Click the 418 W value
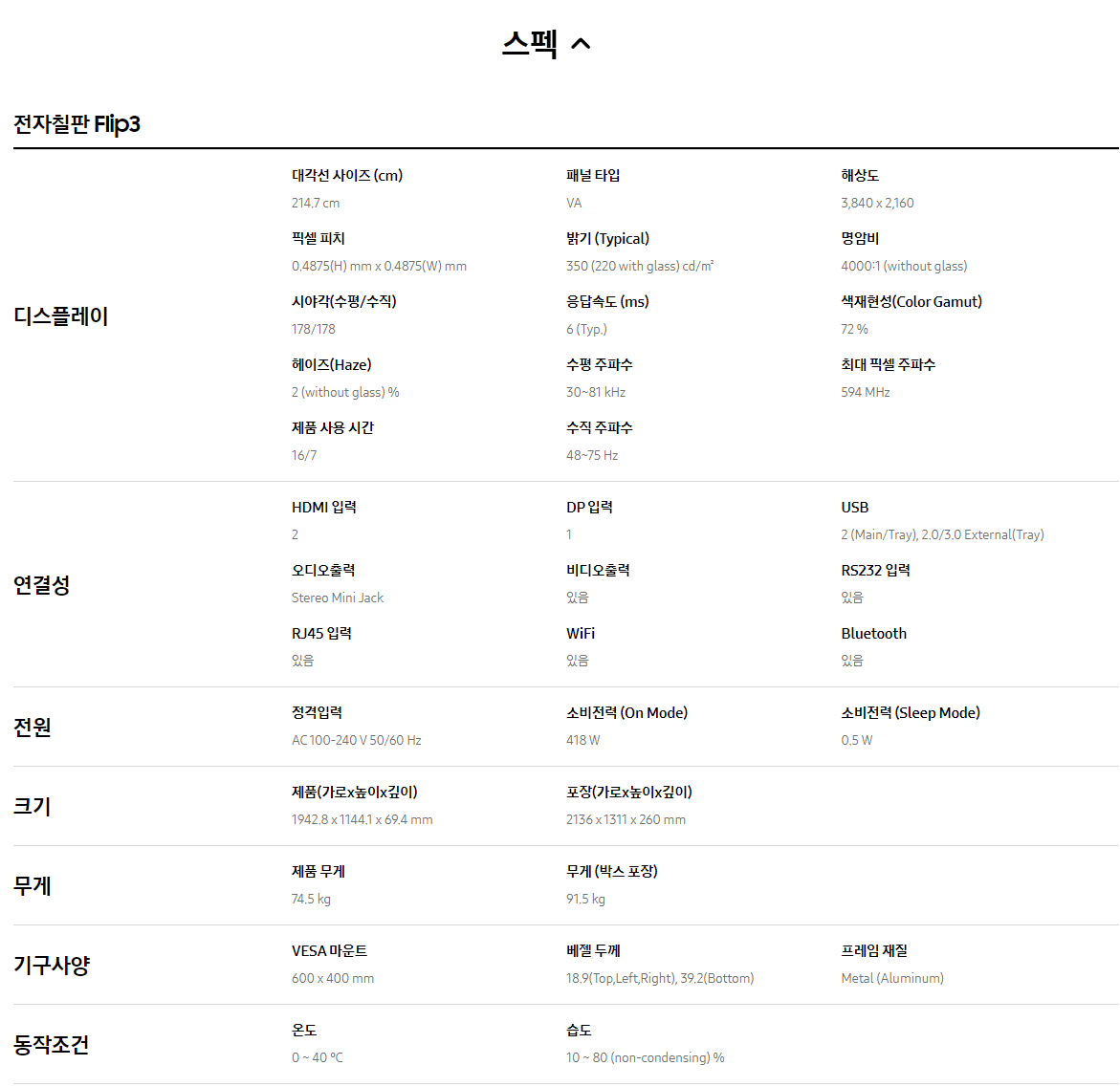The image size is (1120, 1087). point(583,740)
